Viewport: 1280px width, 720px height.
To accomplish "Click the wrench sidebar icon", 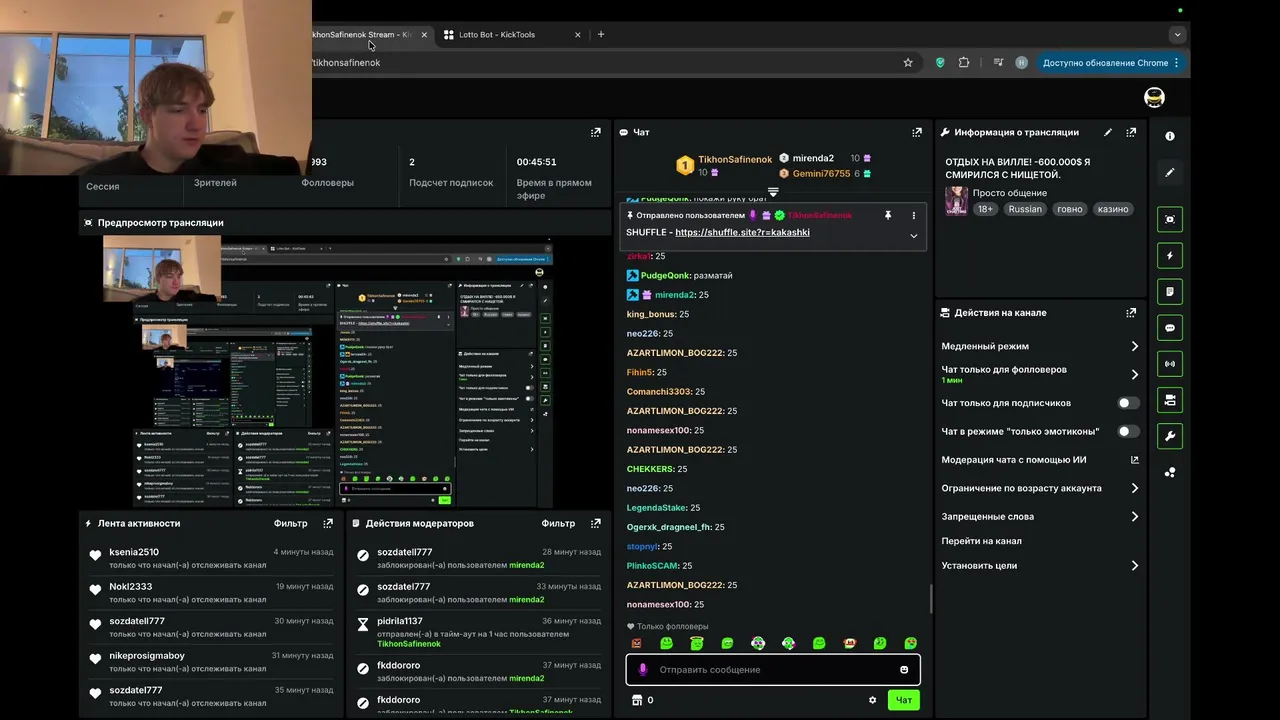I will tap(1170, 435).
